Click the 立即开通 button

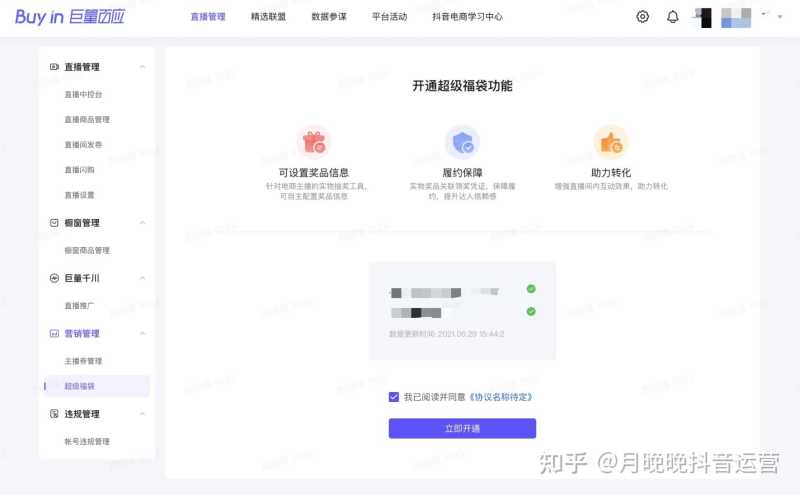point(462,428)
